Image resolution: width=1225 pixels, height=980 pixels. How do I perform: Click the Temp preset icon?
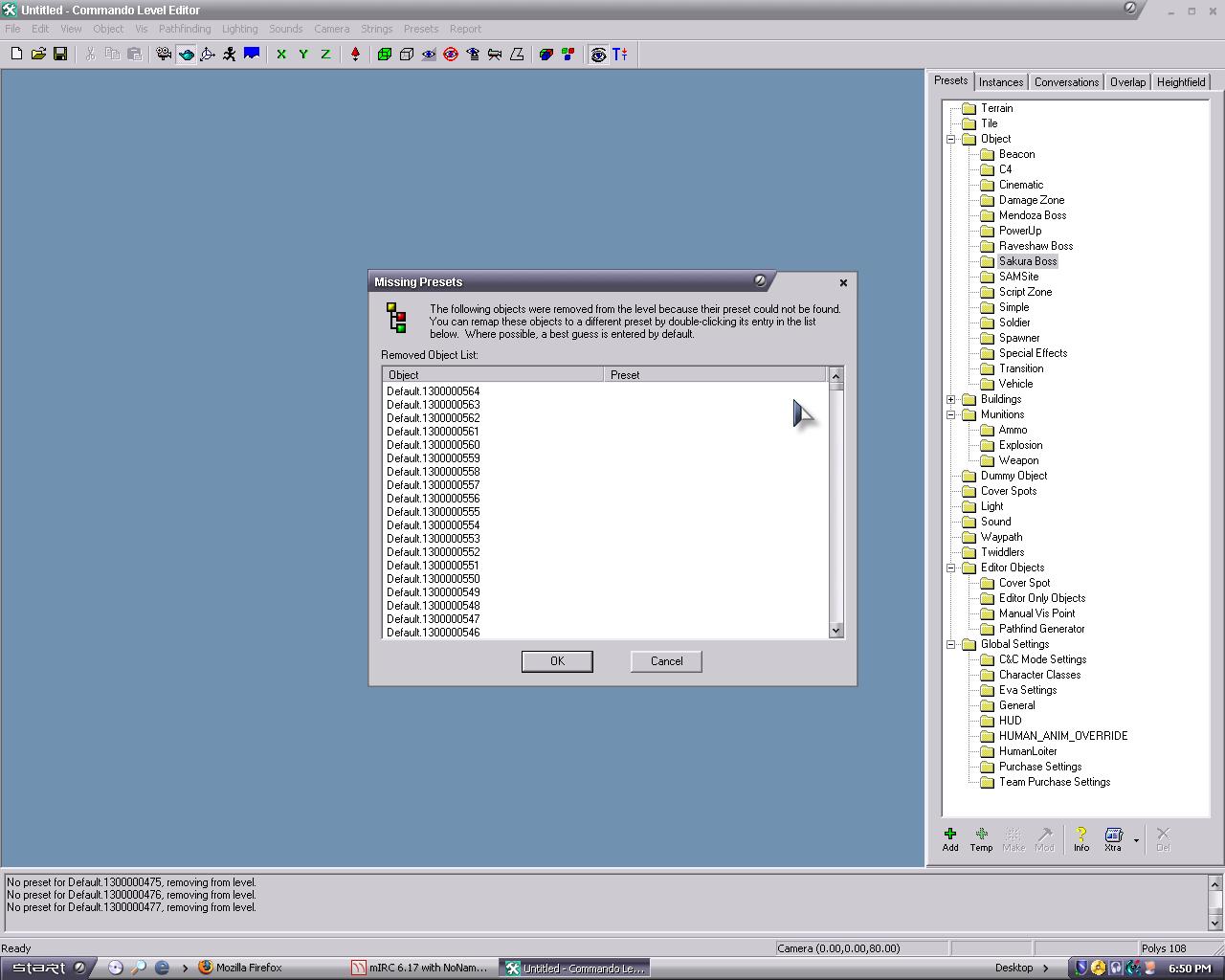tap(981, 838)
